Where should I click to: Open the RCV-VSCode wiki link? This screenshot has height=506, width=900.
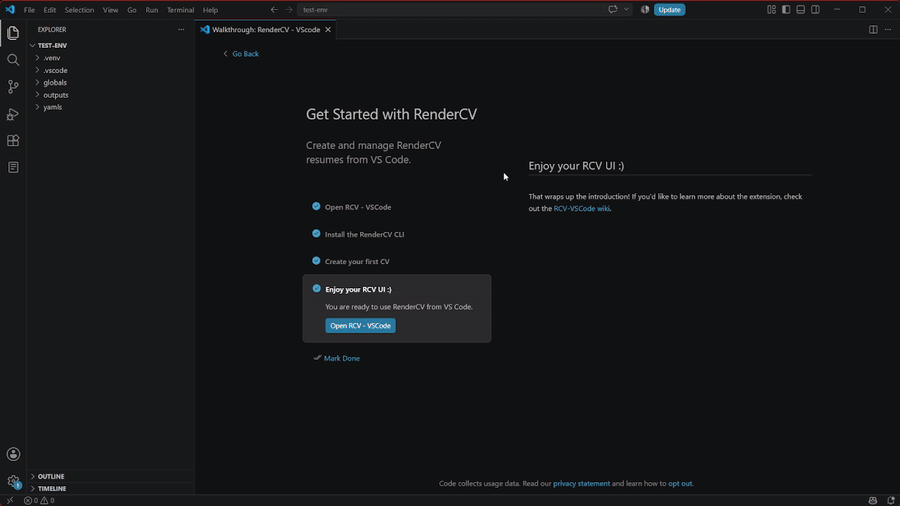point(581,208)
